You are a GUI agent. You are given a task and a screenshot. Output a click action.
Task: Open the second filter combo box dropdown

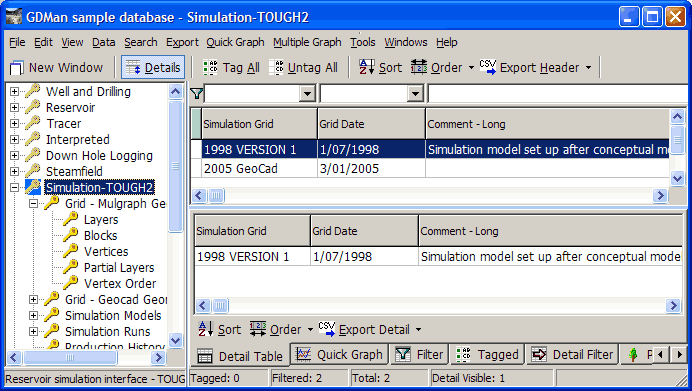tap(415, 94)
